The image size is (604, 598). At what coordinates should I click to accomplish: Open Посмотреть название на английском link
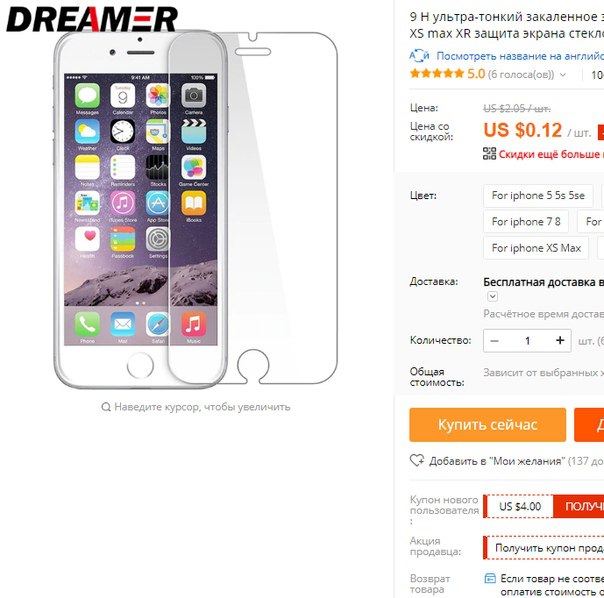pos(520,56)
